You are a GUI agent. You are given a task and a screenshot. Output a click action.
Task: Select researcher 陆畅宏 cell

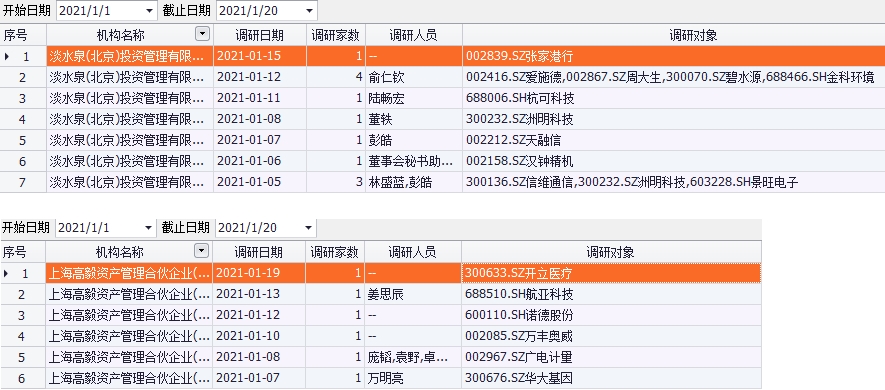[414, 98]
